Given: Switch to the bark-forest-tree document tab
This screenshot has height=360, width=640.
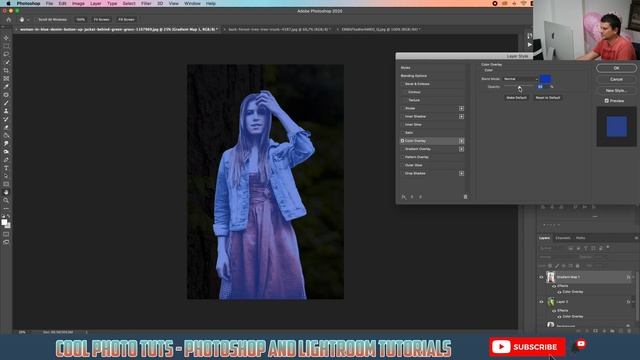Looking at the screenshot, I should [279, 29].
